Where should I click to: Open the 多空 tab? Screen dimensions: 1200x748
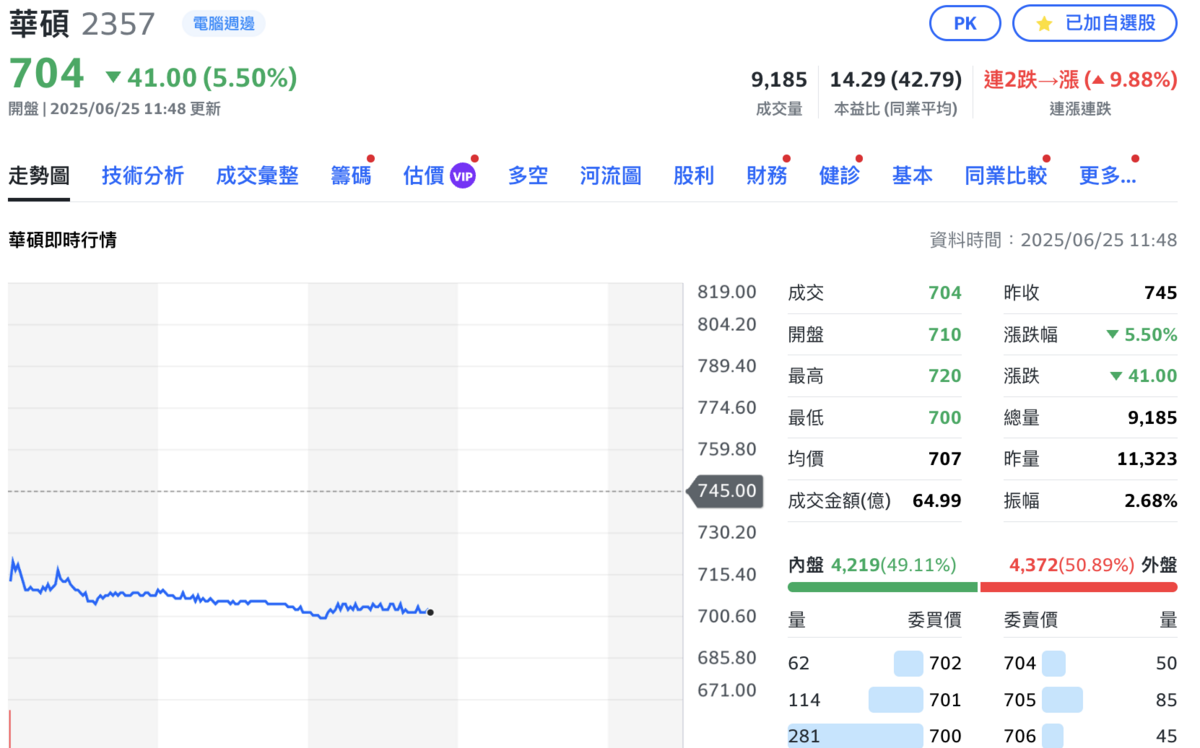pos(527,174)
